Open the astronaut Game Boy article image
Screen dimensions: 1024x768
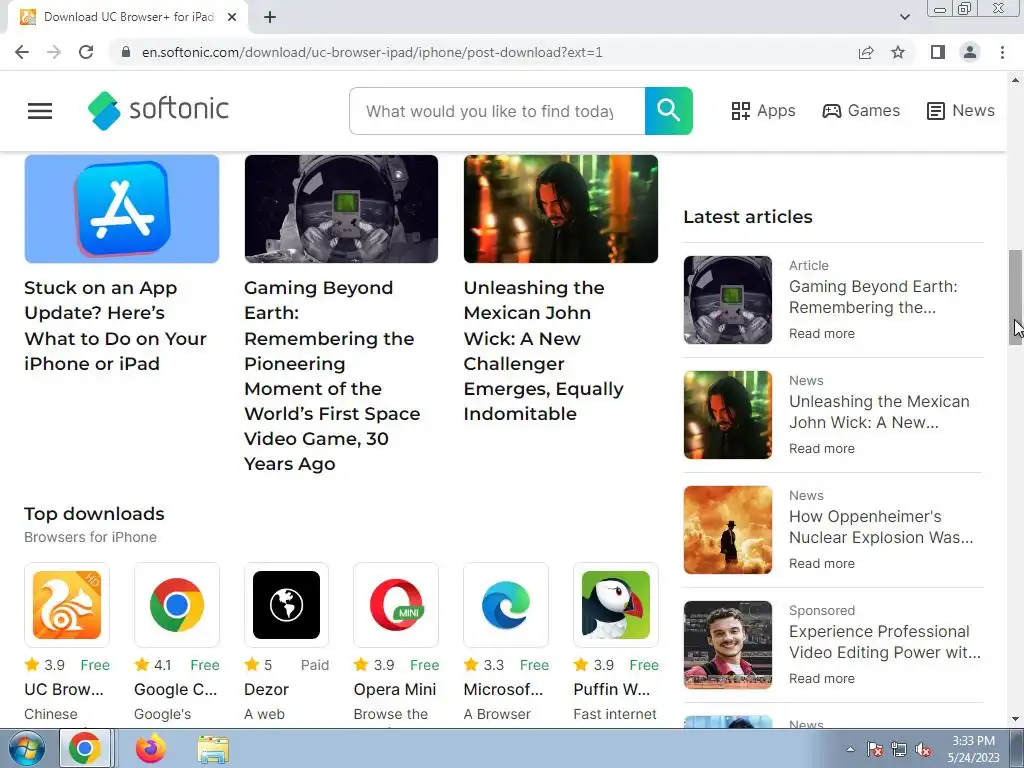pos(341,209)
